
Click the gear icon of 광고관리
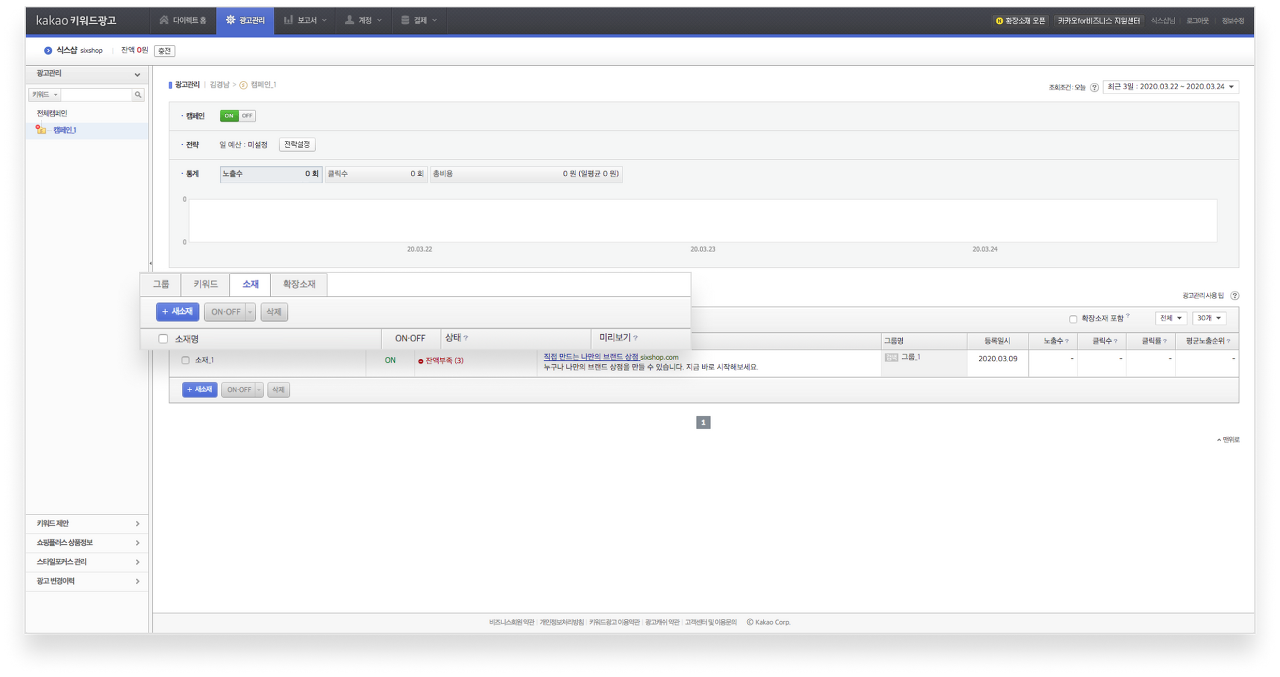point(231,20)
